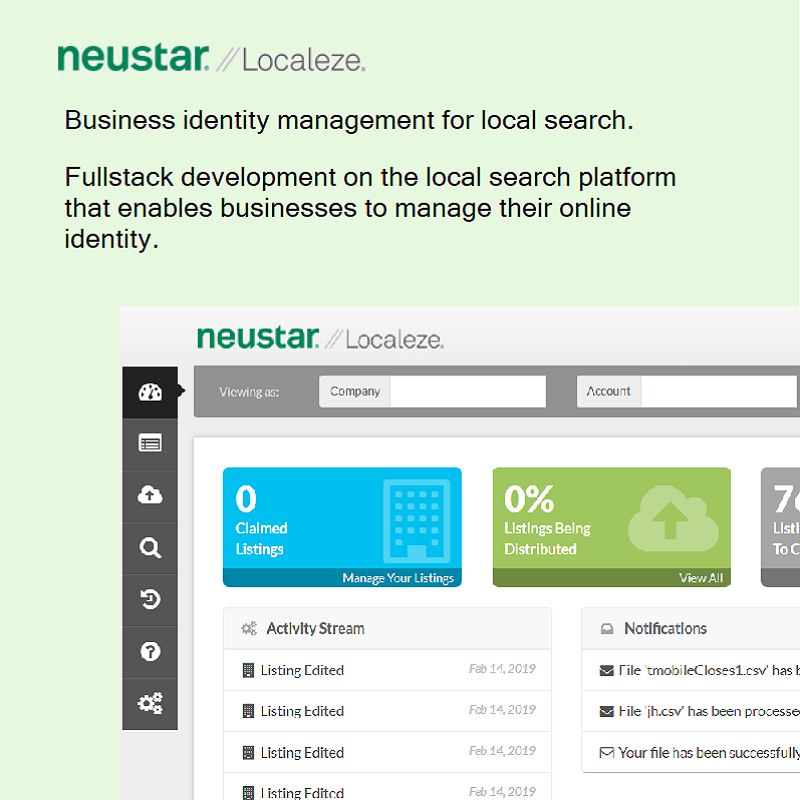Image resolution: width=800 pixels, height=800 pixels.
Task: Select the cloud upload icon in sidebar
Action: tap(150, 495)
